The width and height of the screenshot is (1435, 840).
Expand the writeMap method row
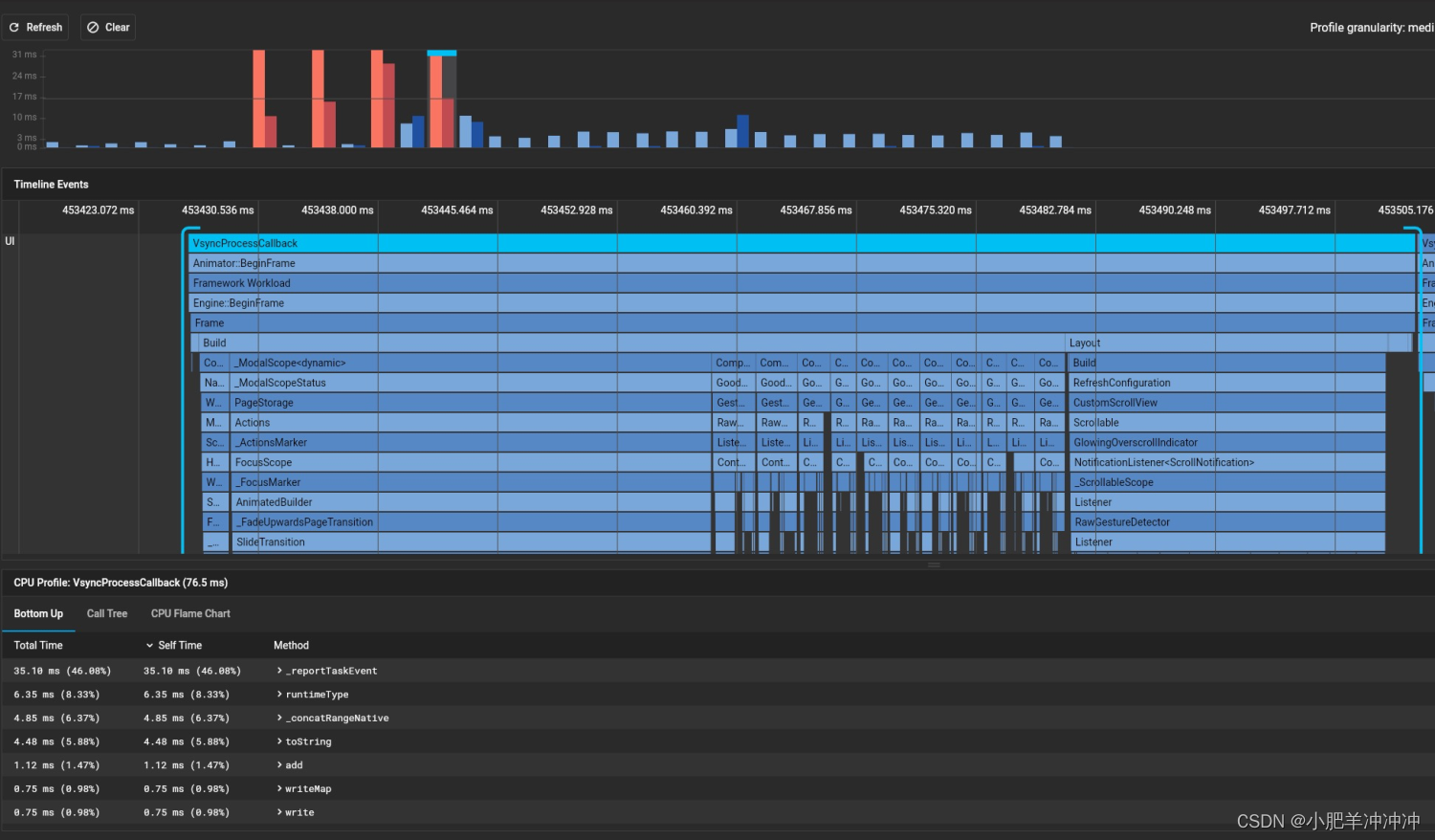pyautogui.click(x=279, y=788)
